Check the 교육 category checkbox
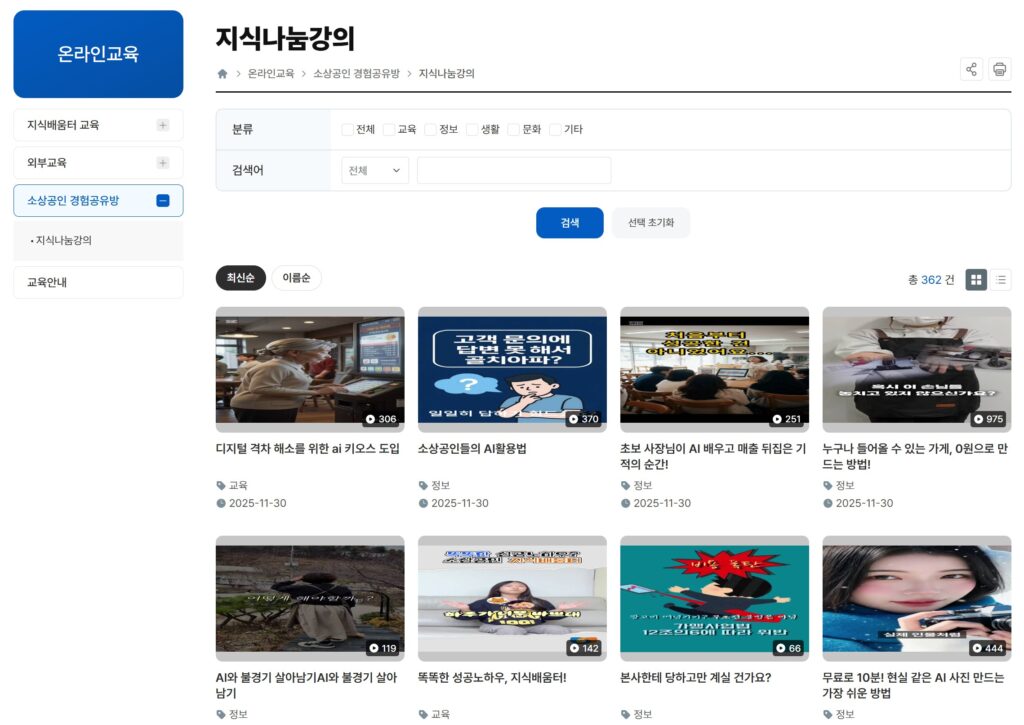This screenshot has height=725, width=1024. 389,129
